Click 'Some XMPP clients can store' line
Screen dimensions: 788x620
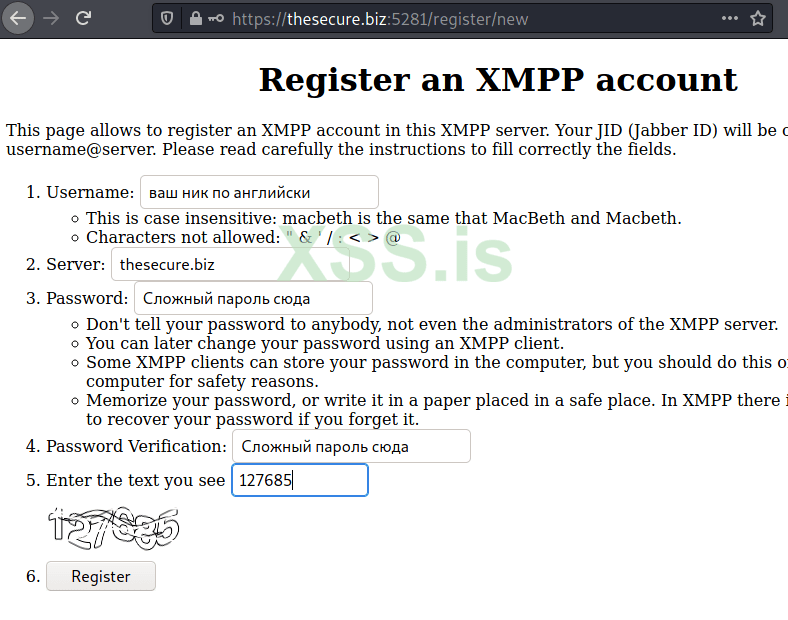pyautogui.click(x=437, y=371)
